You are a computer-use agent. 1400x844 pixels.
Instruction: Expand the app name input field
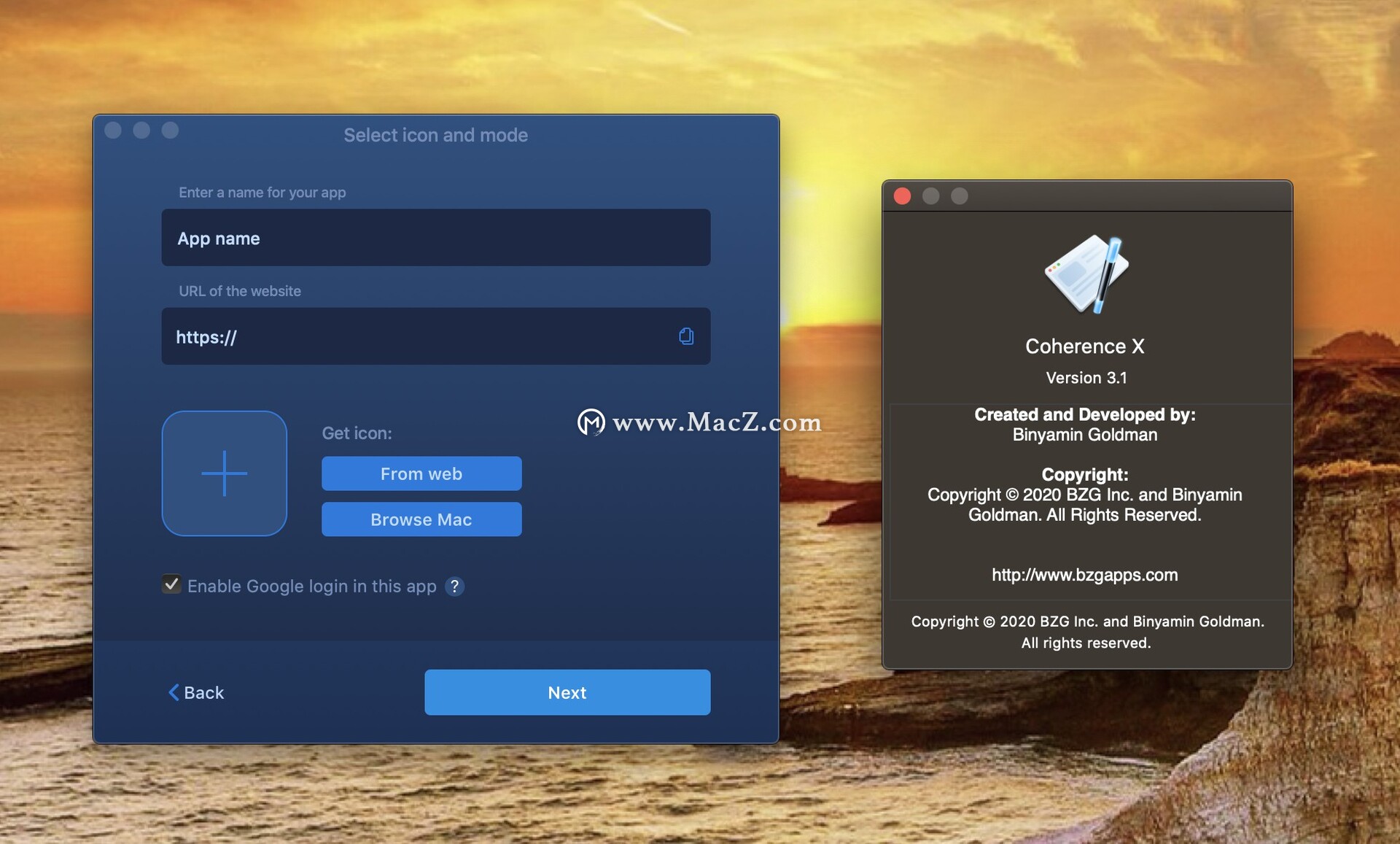[436, 237]
